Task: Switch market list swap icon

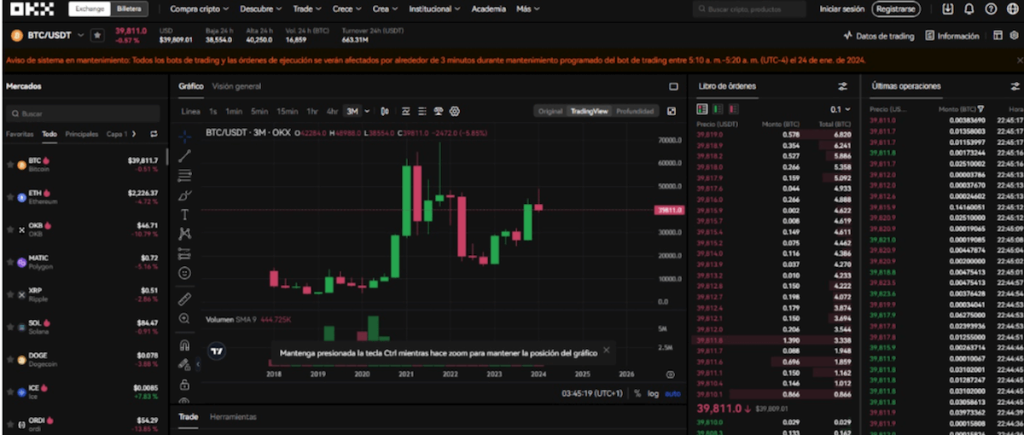Action: 153,134
